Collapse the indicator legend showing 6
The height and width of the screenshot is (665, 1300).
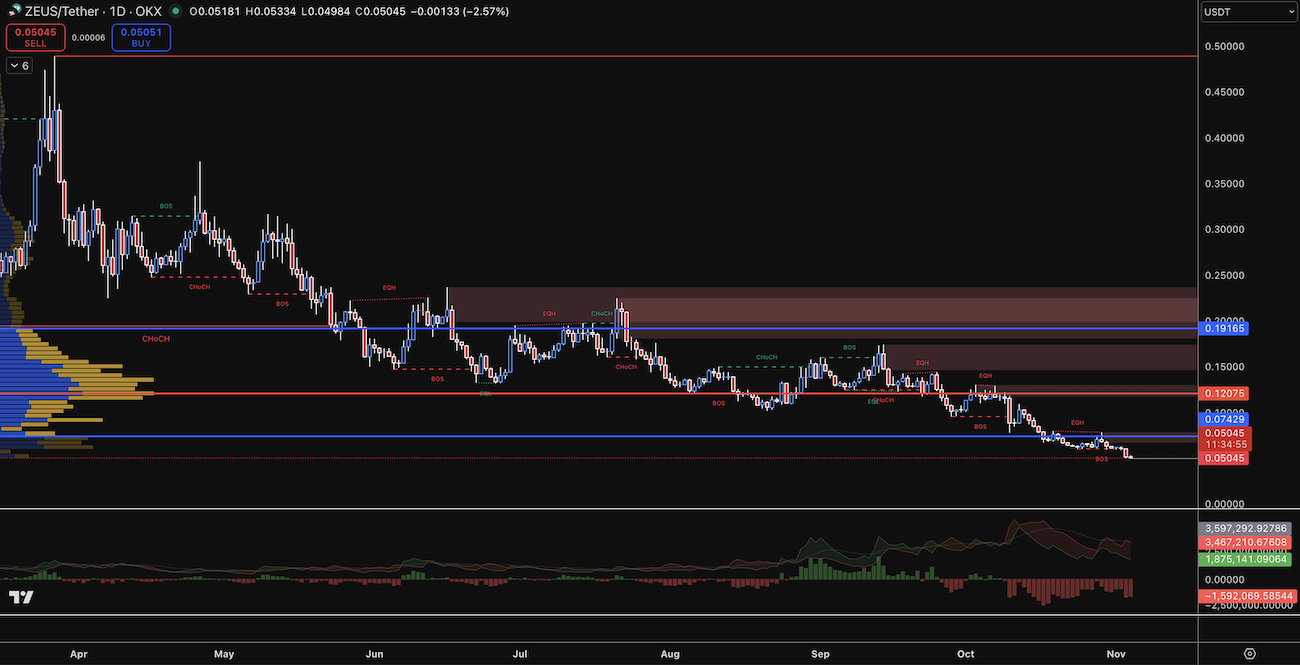(x=19, y=65)
